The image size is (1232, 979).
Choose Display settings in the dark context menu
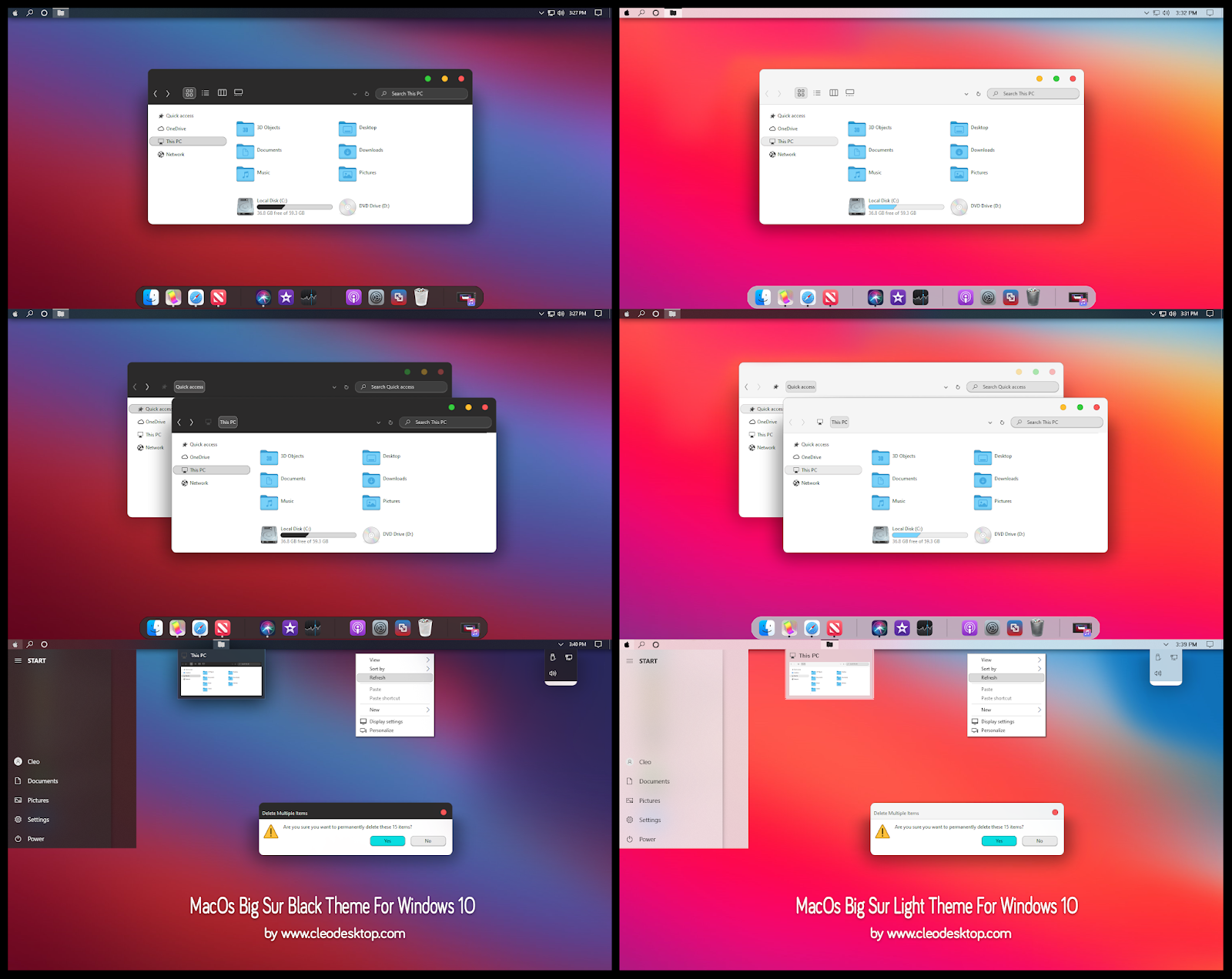coord(395,722)
